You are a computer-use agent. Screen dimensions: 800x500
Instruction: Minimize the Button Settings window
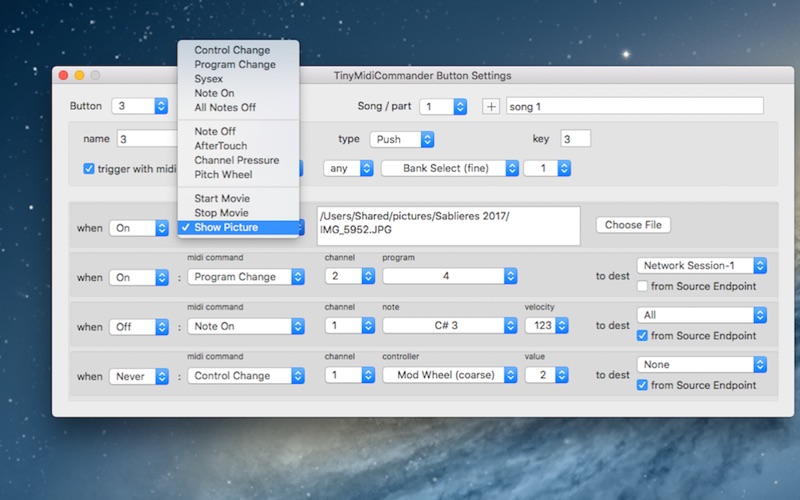click(x=79, y=76)
